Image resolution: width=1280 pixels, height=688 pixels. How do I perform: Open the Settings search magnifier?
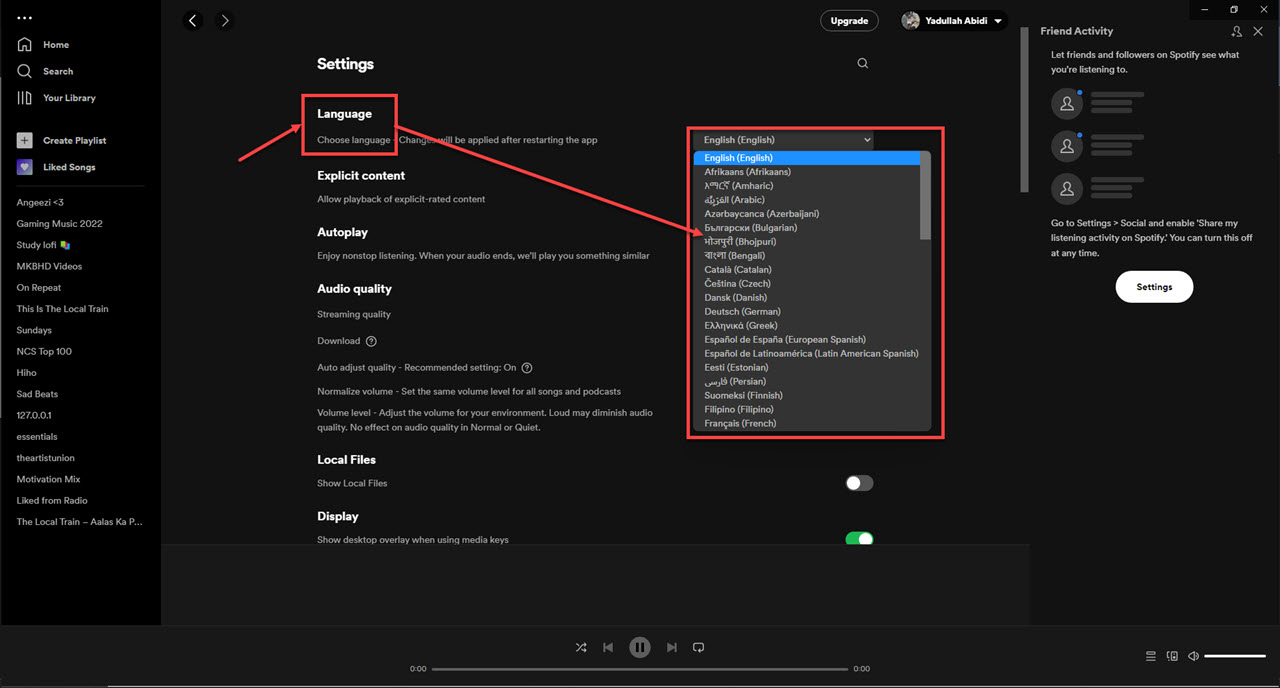click(862, 62)
